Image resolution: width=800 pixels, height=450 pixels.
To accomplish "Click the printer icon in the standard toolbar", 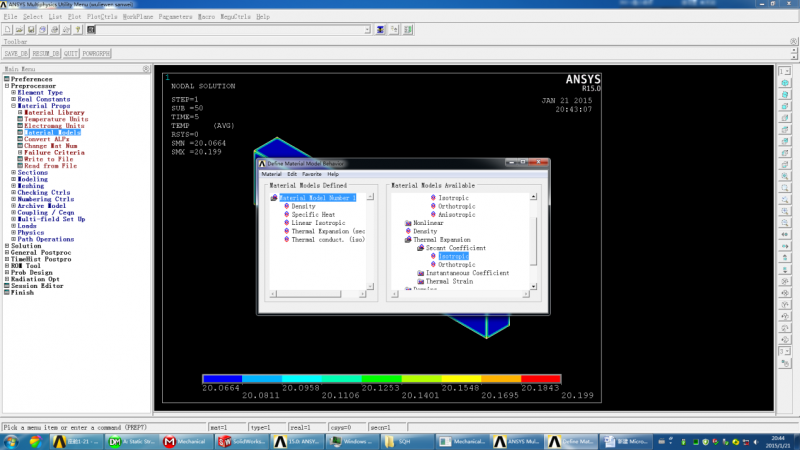I will tap(55, 30).
